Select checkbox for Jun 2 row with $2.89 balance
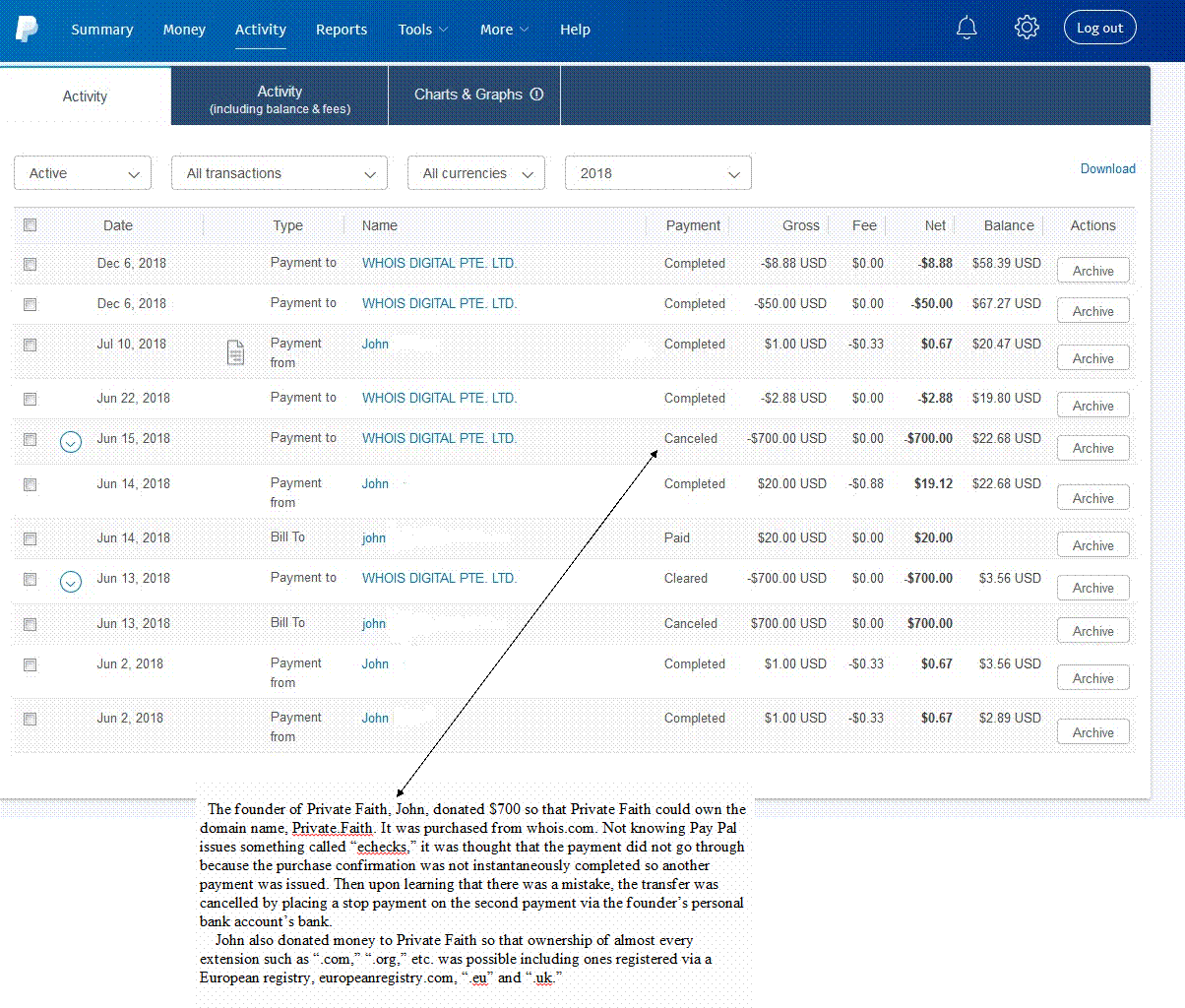This screenshot has height=1008, width=1185. [31, 719]
